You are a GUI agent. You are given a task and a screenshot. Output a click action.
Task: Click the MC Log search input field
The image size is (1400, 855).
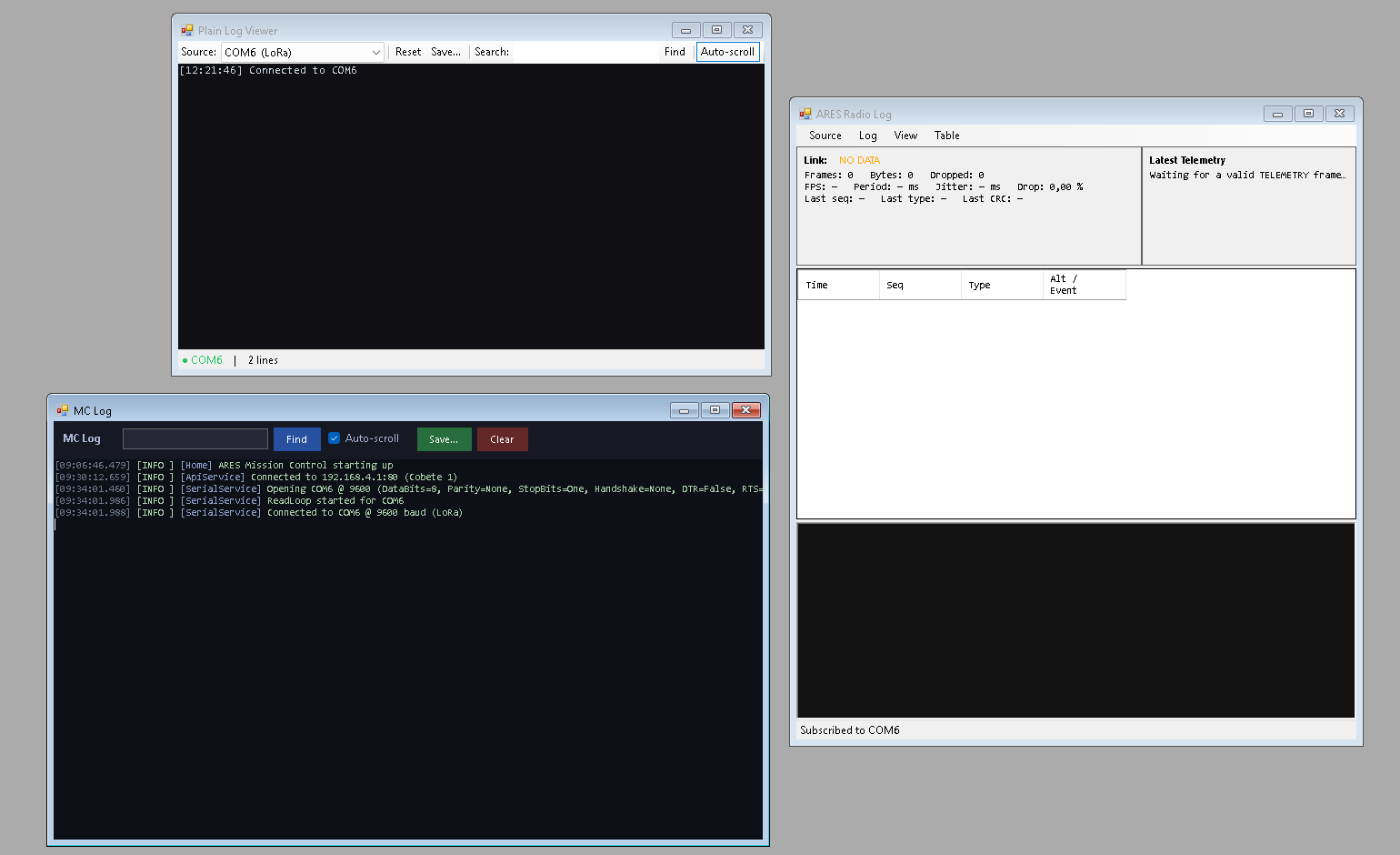click(195, 438)
